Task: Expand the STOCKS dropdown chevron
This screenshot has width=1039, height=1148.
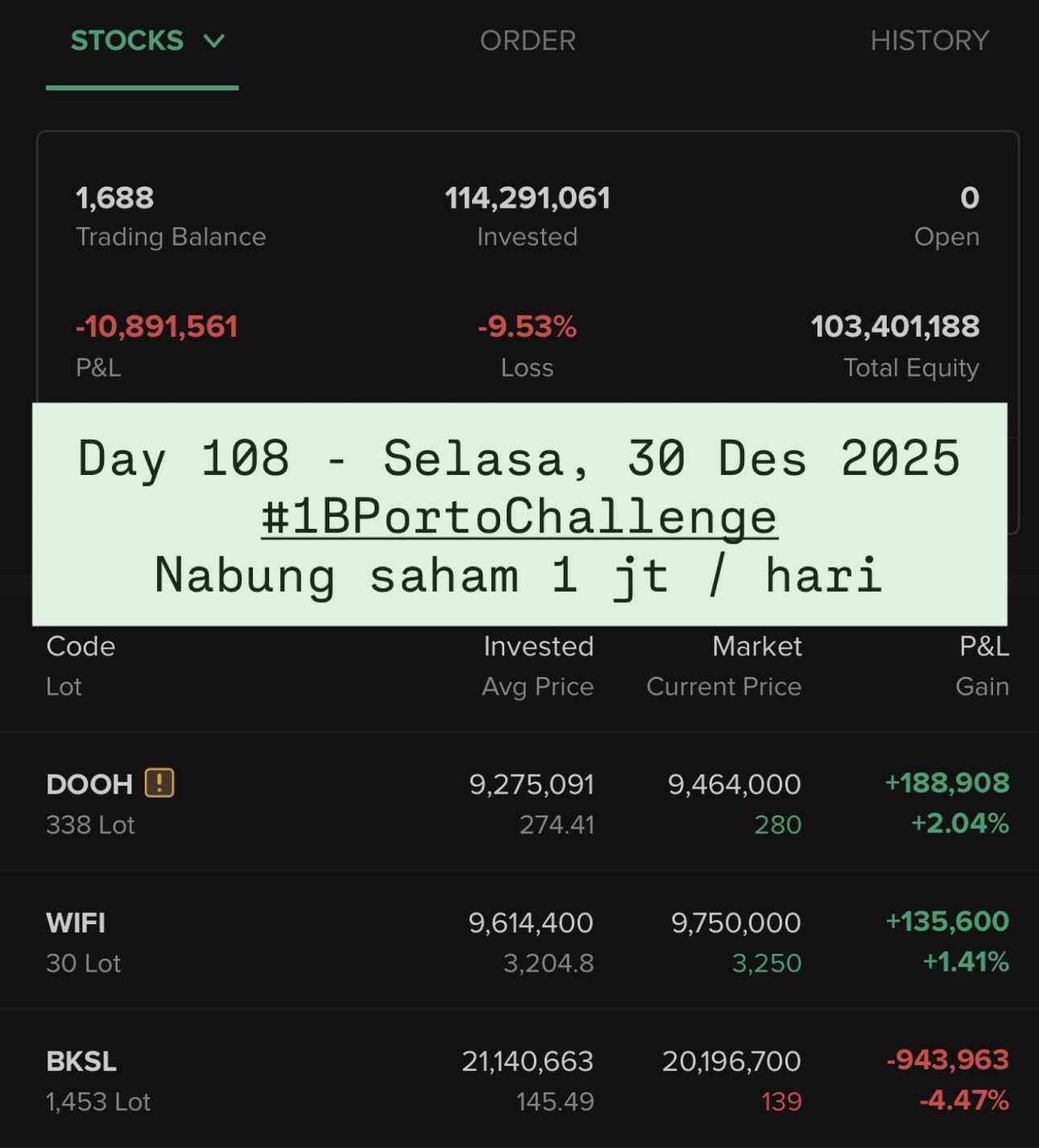Action: pos(214,40)
